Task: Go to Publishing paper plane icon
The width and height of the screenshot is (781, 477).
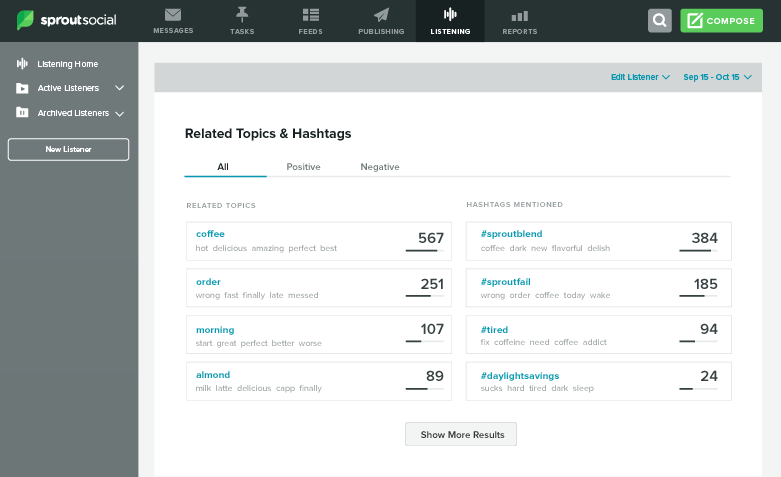Action: [x=382, y=15]
